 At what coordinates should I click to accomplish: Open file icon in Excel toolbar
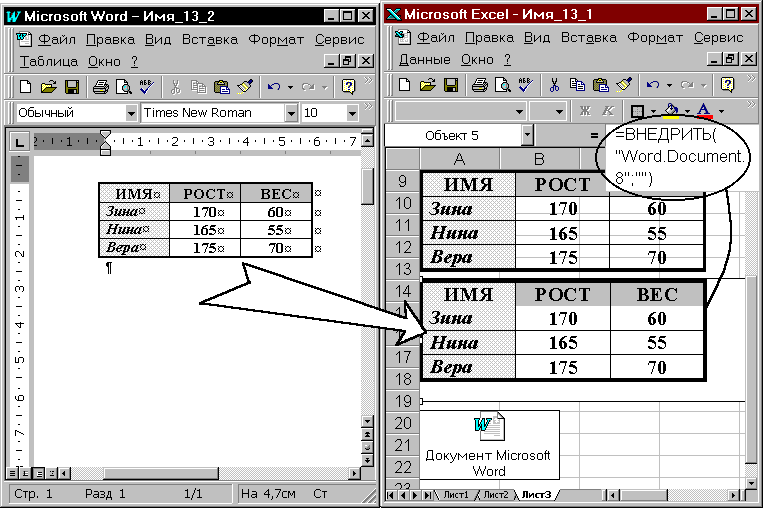pyautogui.click(x=428, y=85)
